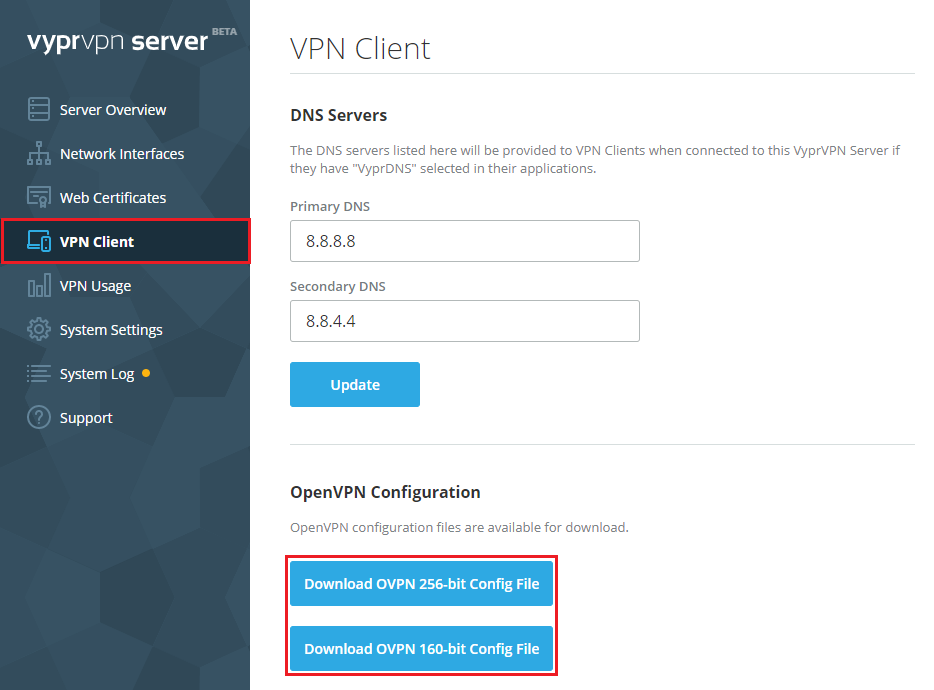
Task: Click the Update button
Action: [x=354, y=384]
